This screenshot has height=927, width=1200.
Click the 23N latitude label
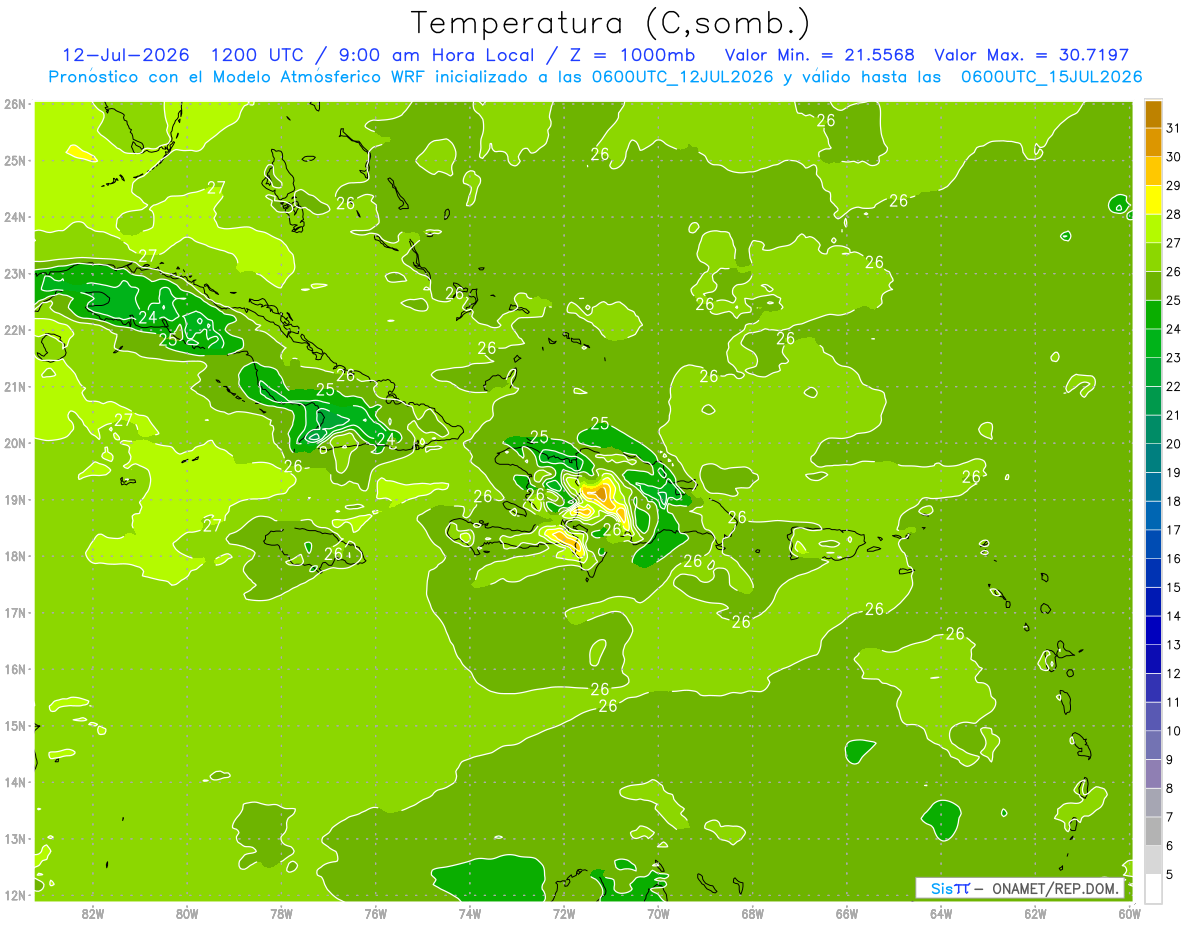coord(15,273)
